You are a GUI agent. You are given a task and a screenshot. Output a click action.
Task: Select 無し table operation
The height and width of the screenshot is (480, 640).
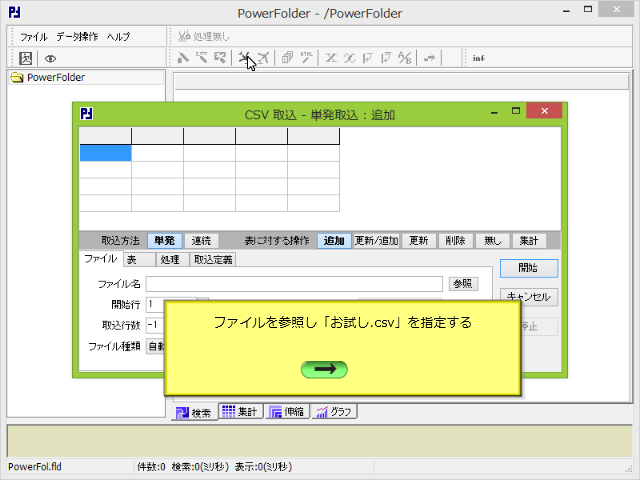click(x=492, y=240)
